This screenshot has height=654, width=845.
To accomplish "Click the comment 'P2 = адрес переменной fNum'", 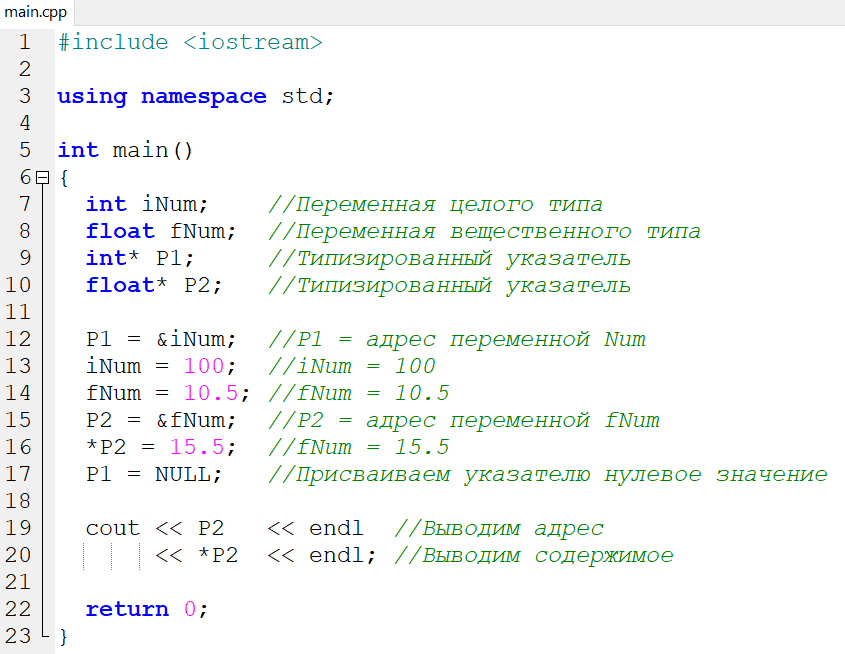I will 464,420.
